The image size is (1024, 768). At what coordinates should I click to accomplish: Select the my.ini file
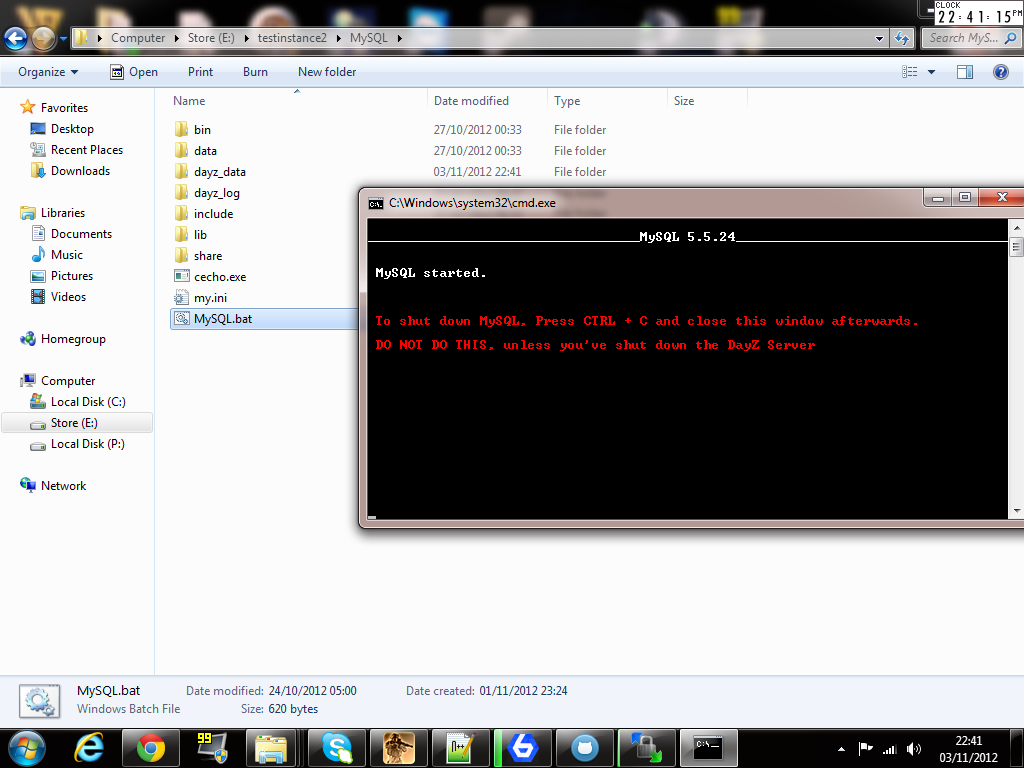(x=210, y=298)
